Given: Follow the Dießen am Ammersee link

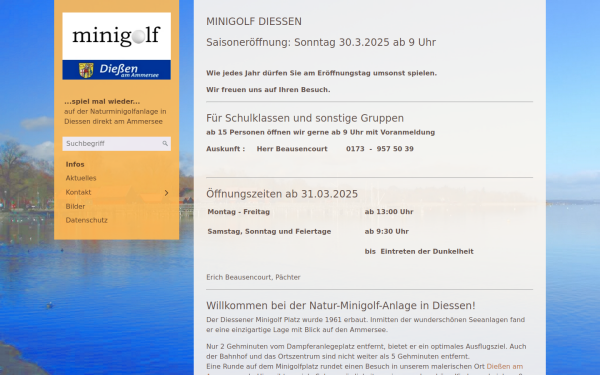Looking at the screenshot, I should click(504, 366).
